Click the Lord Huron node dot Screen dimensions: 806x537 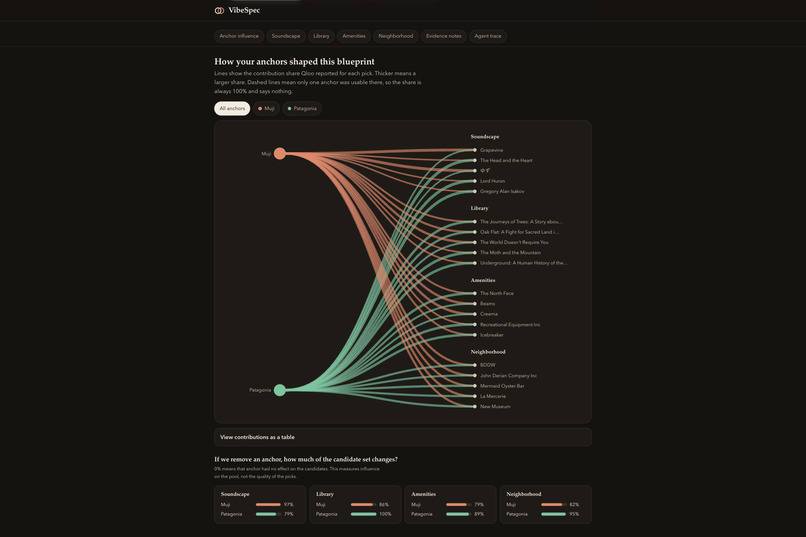point(474,181)
